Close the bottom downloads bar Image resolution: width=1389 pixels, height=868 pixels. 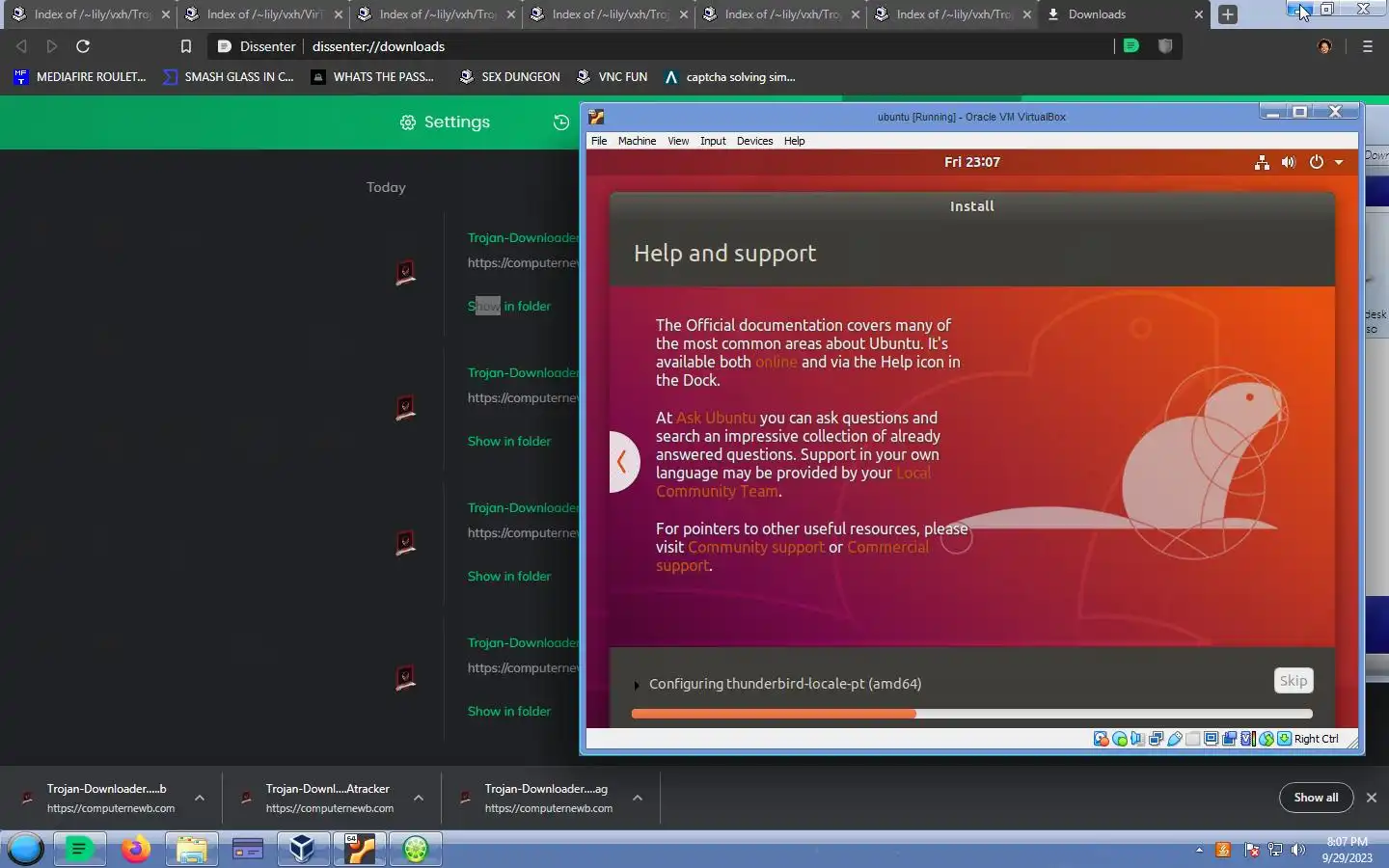[1372, 798]
